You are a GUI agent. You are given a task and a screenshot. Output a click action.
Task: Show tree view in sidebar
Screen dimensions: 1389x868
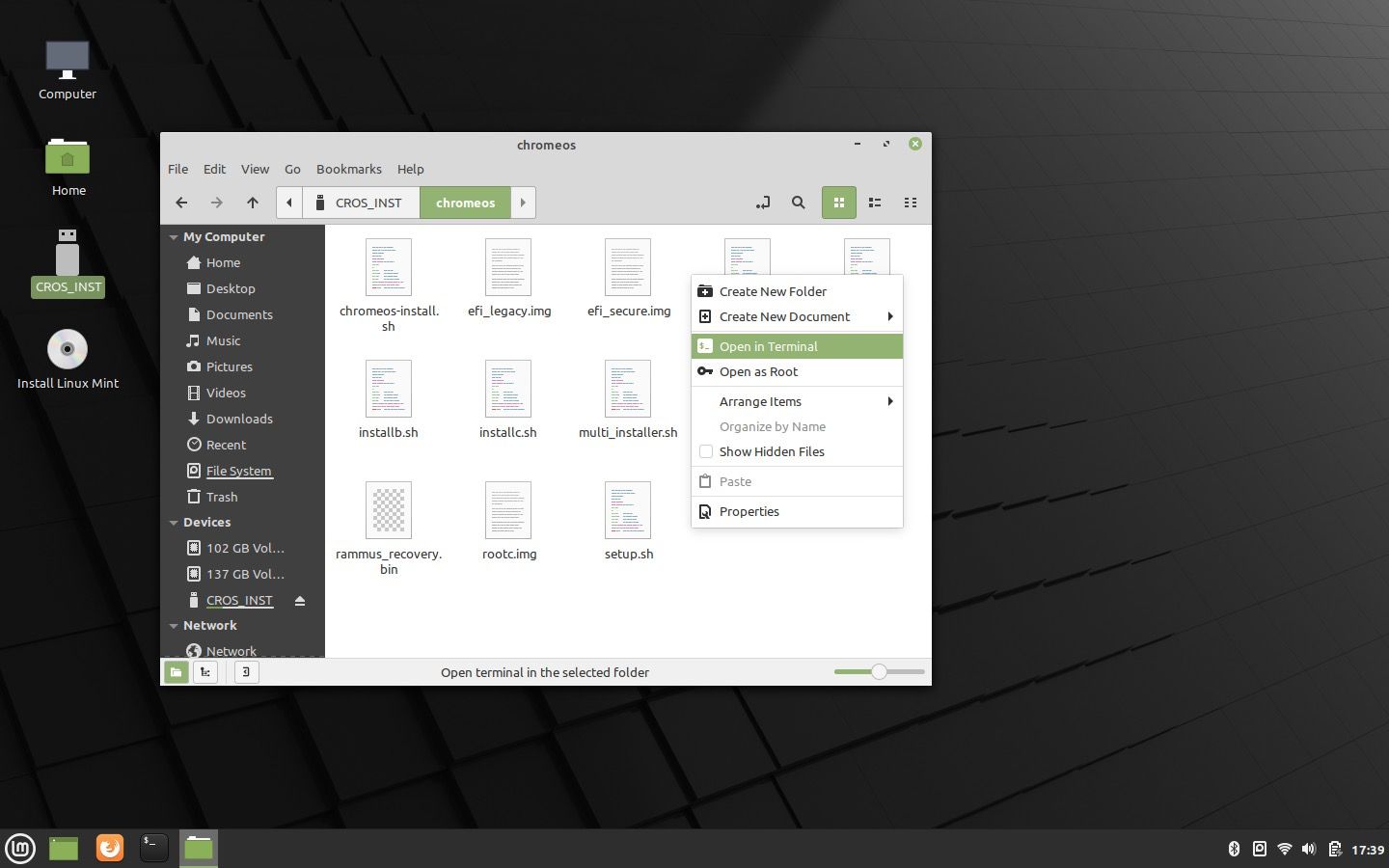tap(205, 672)
